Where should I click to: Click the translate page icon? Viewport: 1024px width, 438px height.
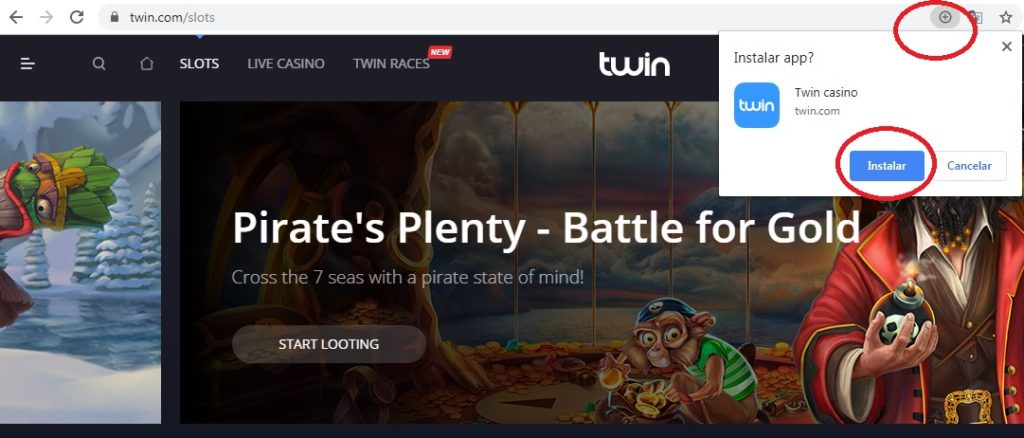[x=976, y=18]
